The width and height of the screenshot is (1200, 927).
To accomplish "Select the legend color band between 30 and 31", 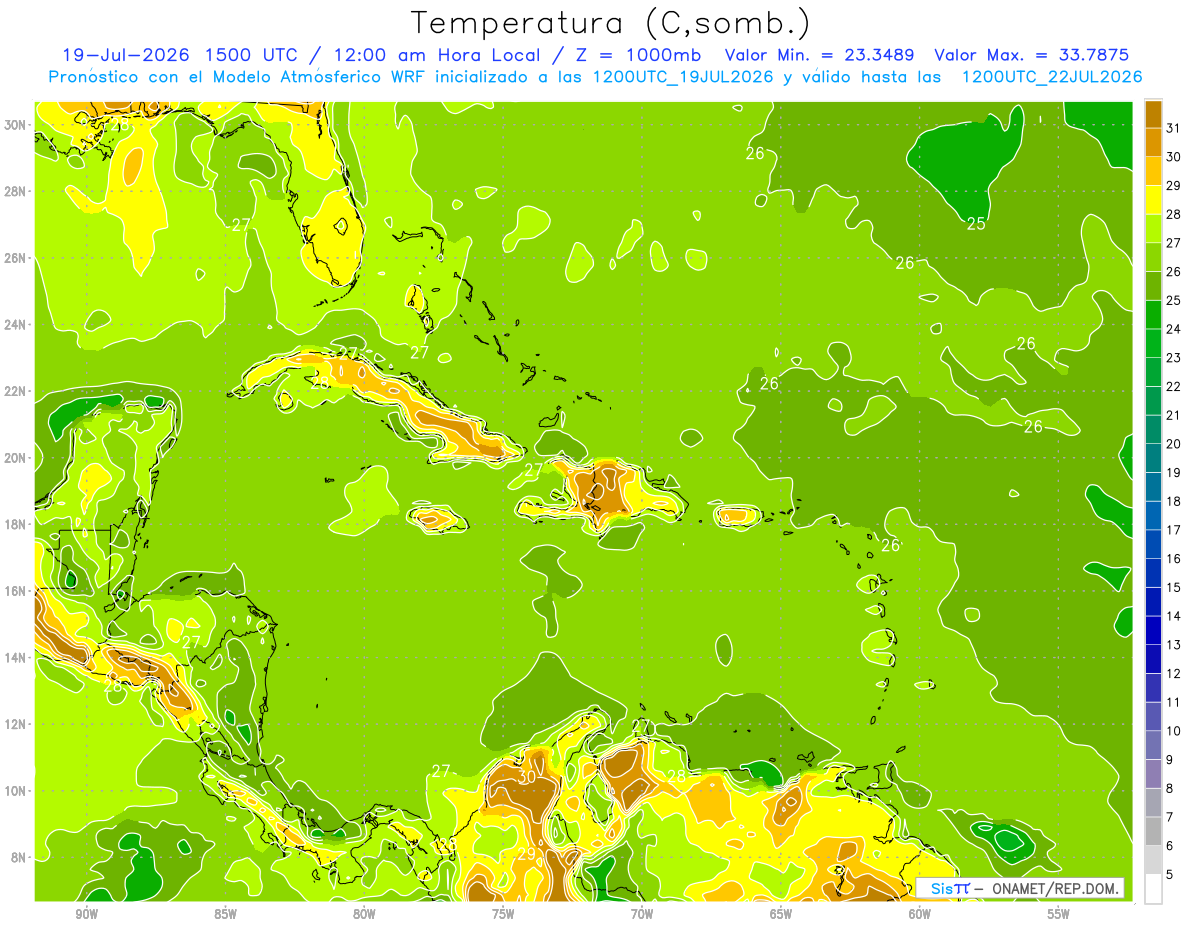I will [x=1153, y=142].
